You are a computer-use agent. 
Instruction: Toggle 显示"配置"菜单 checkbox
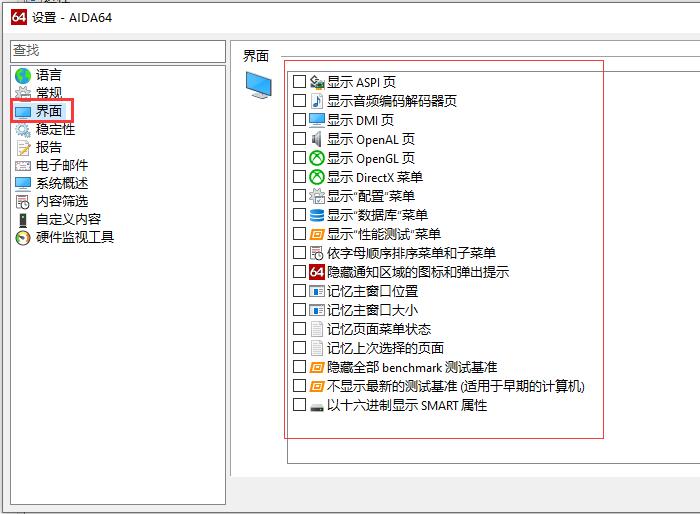299,196
